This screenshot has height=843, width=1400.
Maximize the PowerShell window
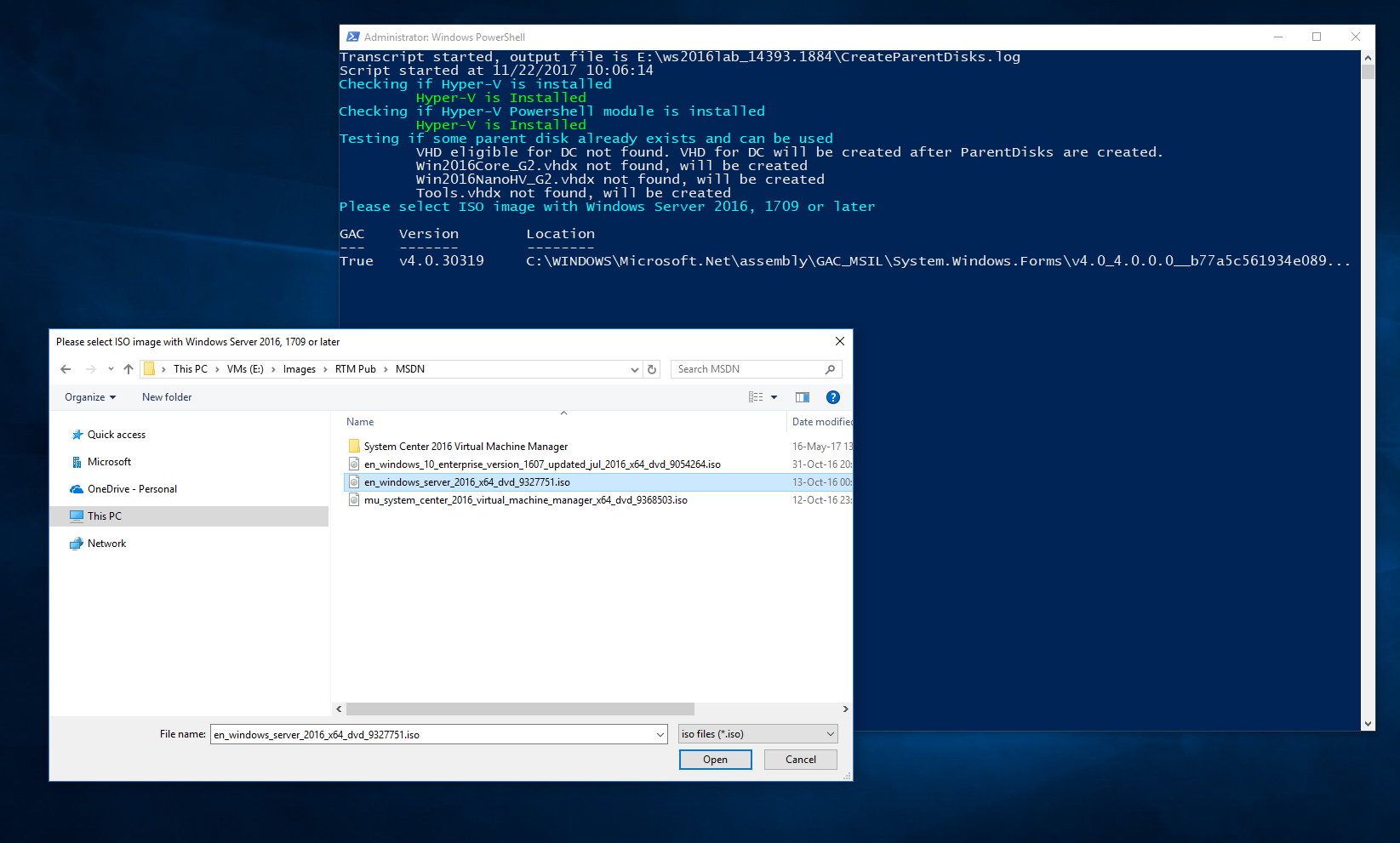[1317, 37]
